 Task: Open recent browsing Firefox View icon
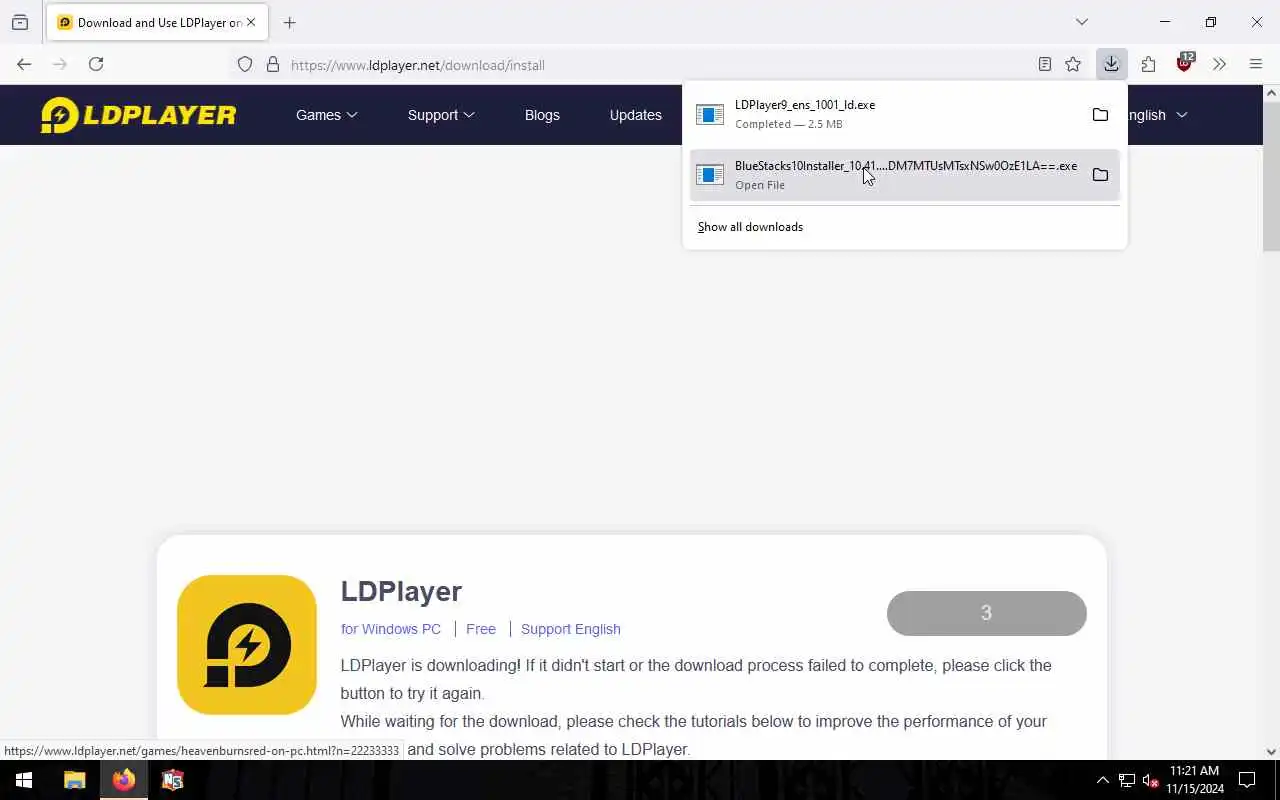click(20, 22)
